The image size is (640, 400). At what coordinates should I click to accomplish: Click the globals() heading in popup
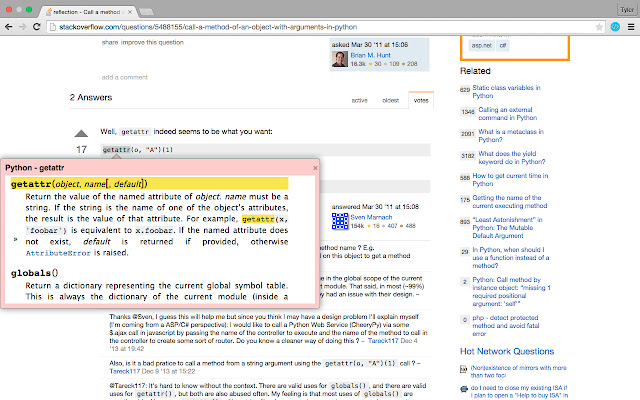coord(35,273)
